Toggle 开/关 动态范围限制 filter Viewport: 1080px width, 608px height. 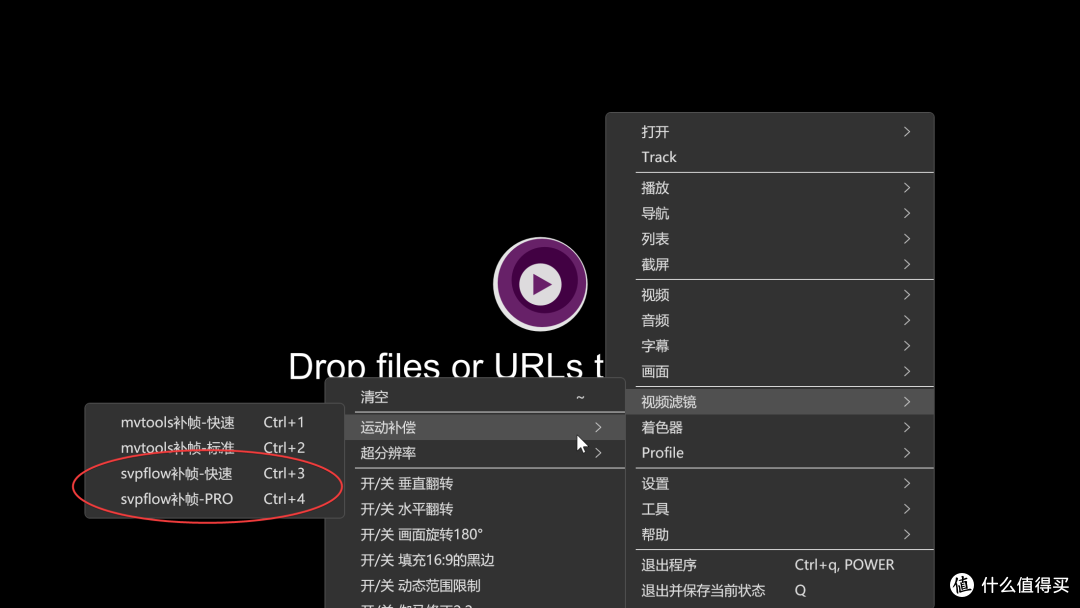click(475, 585)
